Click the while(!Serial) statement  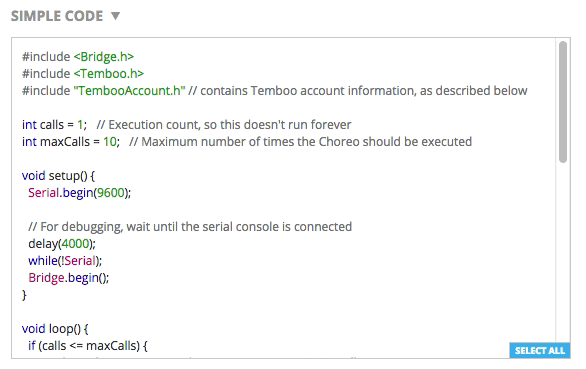click(x=65, y=261)
